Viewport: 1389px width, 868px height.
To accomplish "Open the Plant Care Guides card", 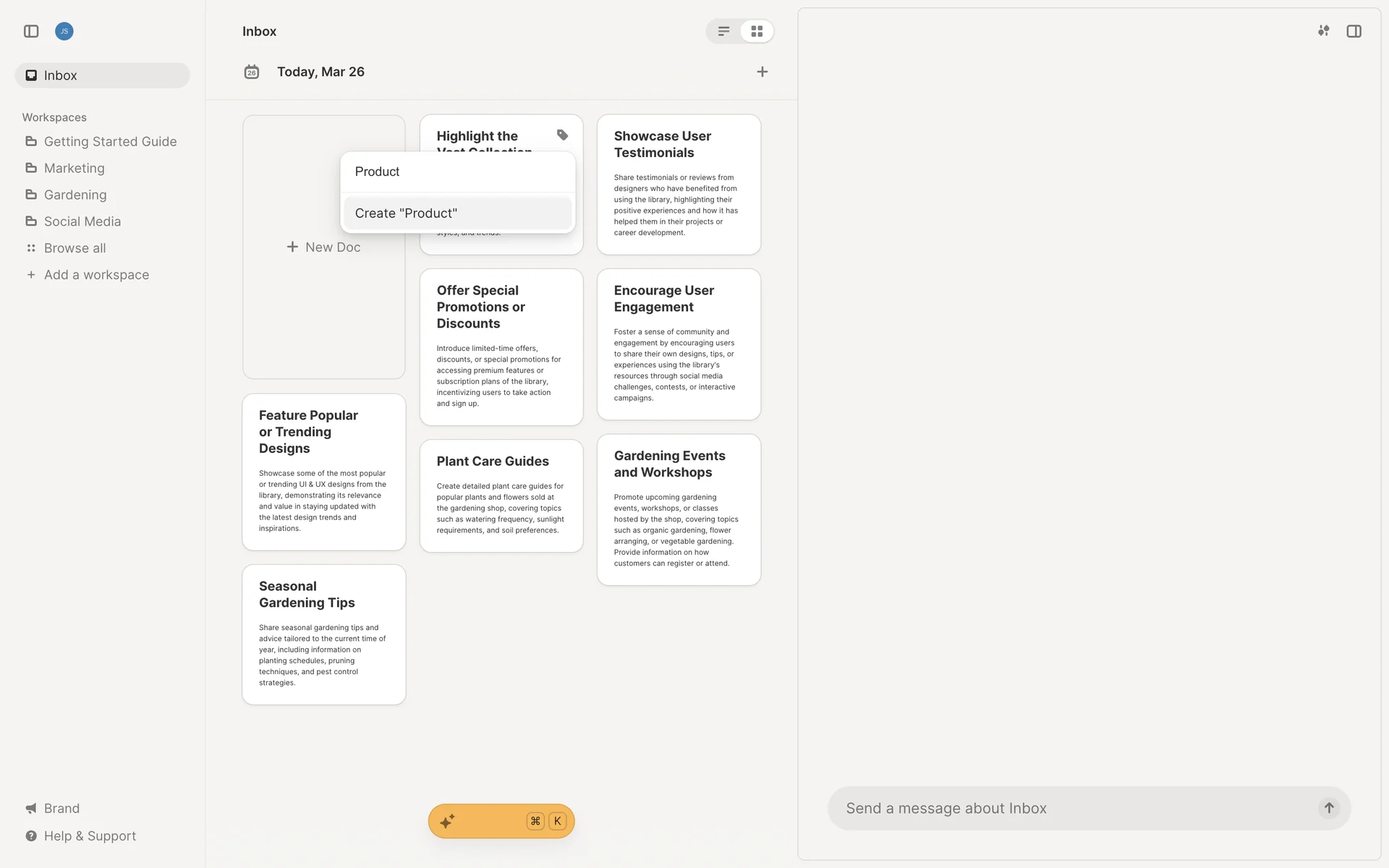I will click(x=501, y=495).
